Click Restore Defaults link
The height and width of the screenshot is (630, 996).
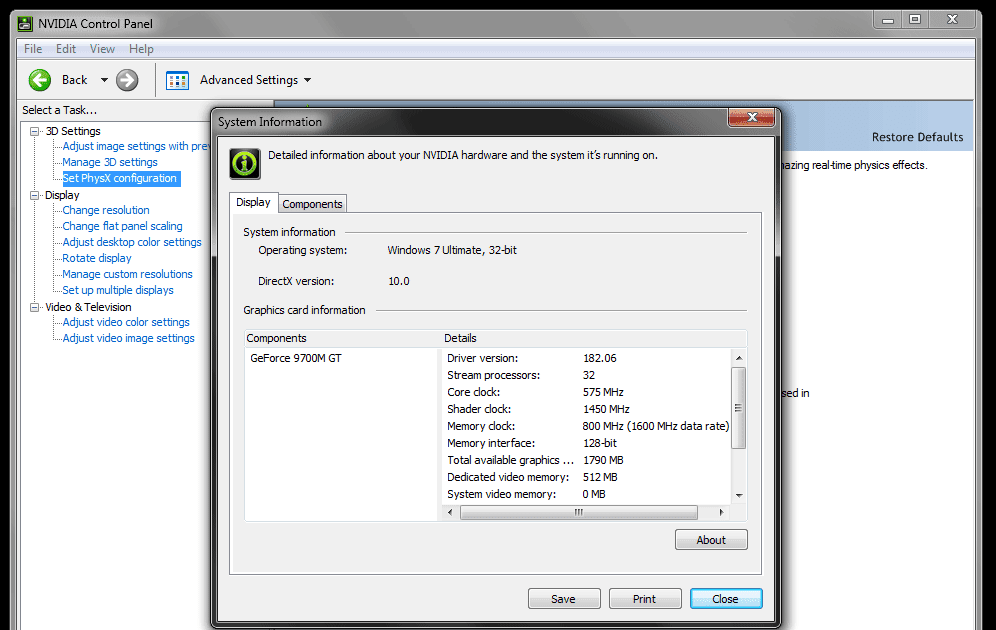917,137
